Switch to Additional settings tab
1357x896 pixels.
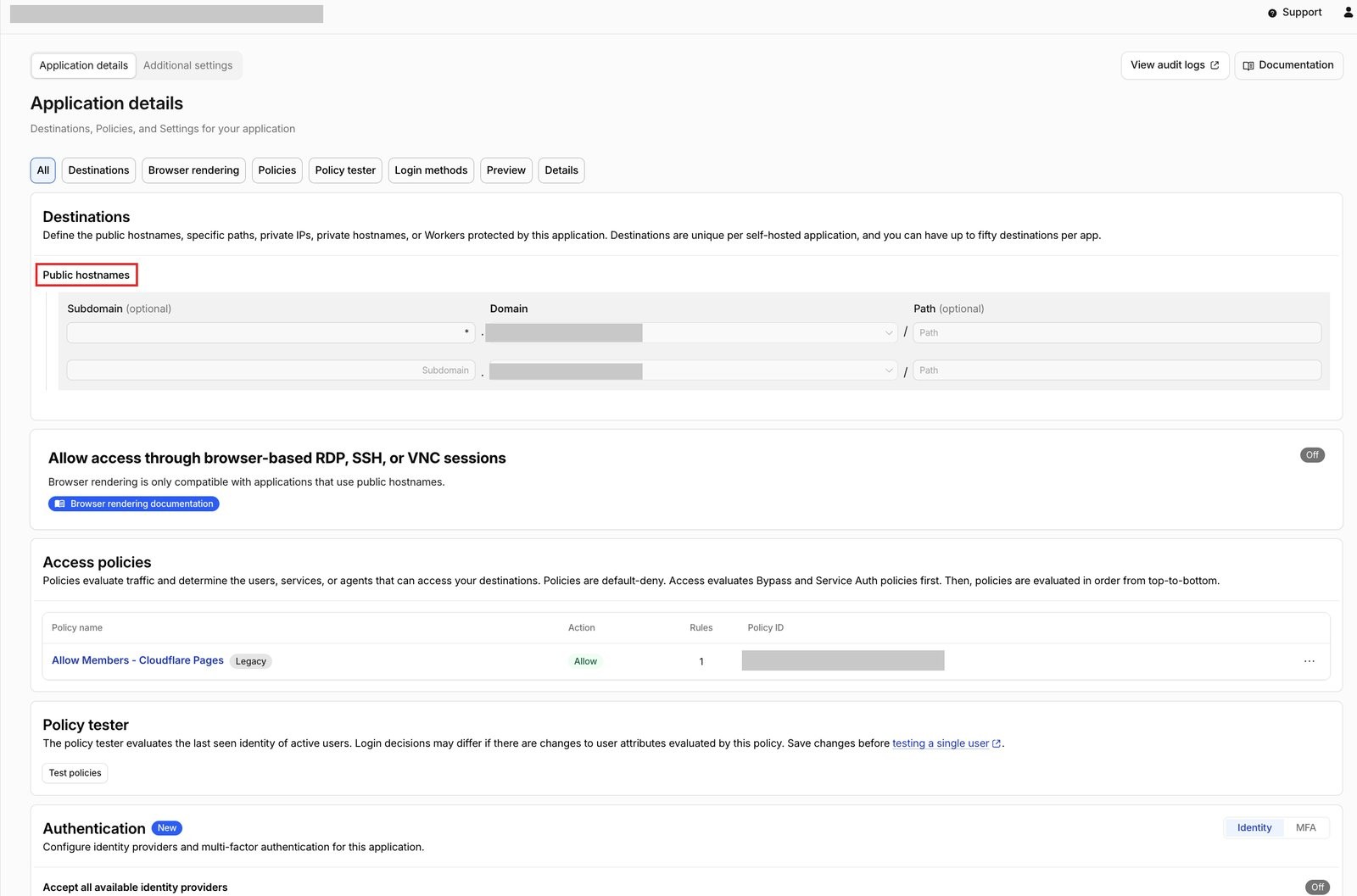(187, 65)
